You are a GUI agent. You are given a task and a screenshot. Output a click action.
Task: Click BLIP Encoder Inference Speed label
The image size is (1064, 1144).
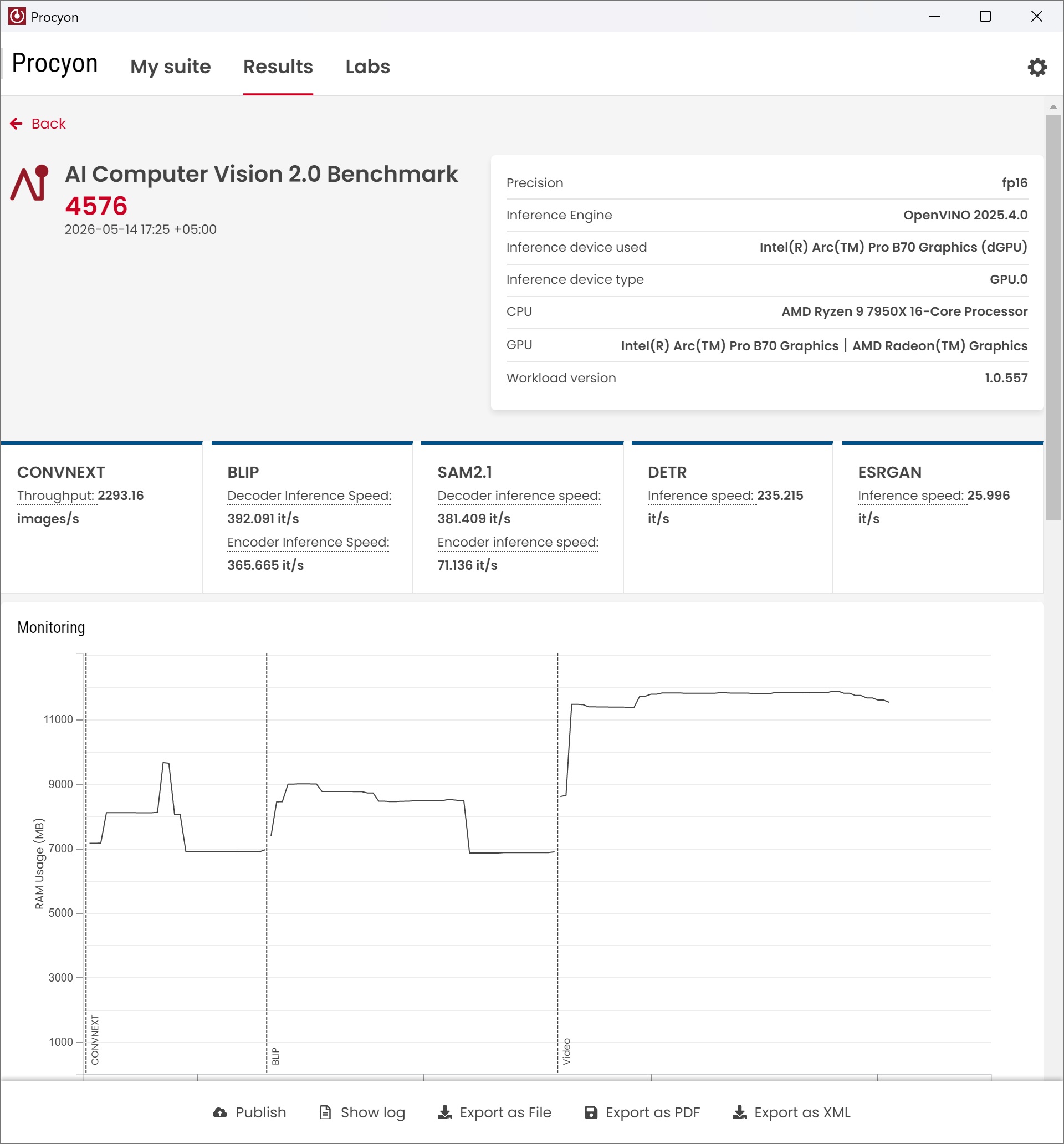308,542
